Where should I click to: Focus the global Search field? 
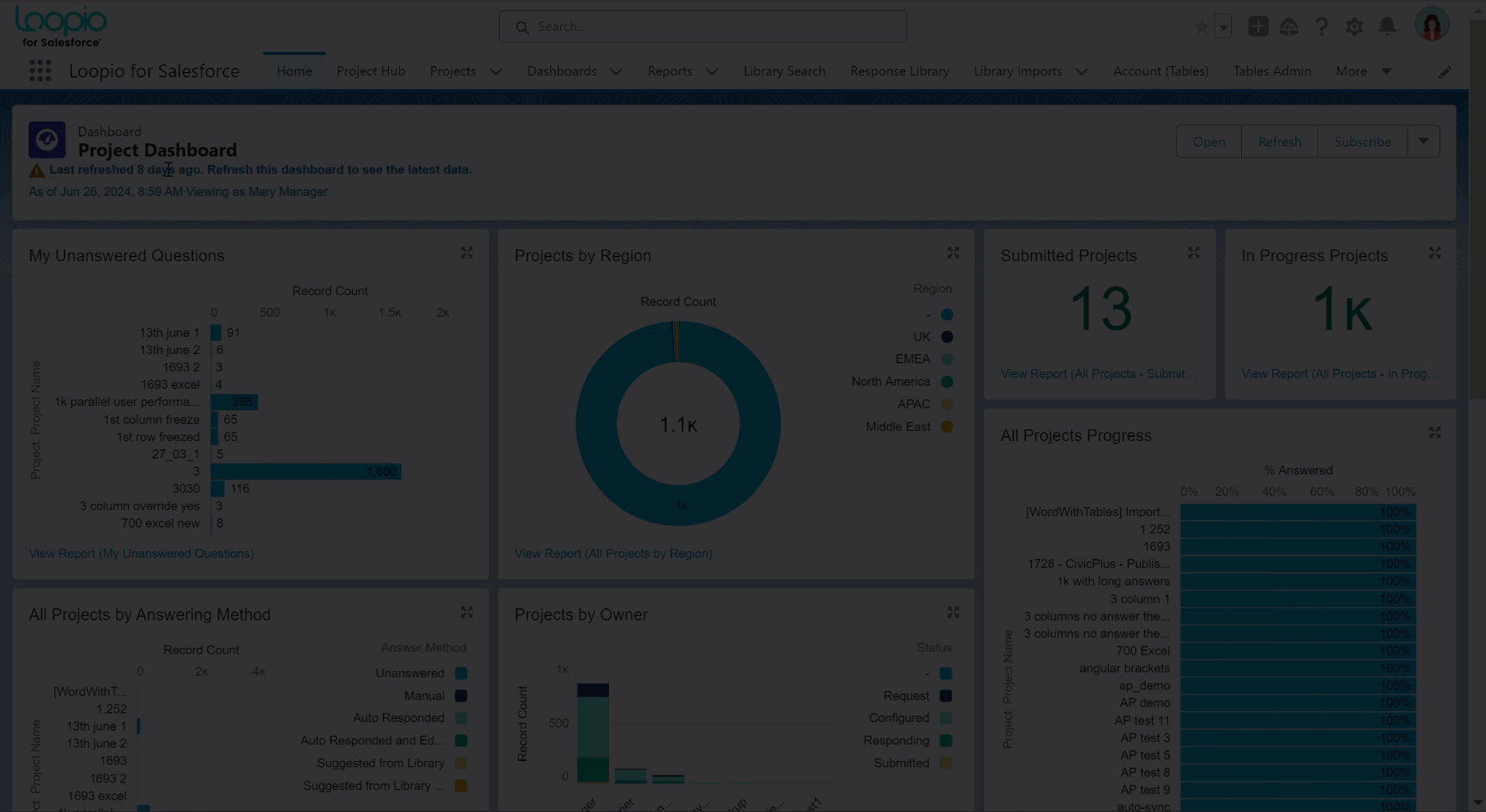[703, 26]
